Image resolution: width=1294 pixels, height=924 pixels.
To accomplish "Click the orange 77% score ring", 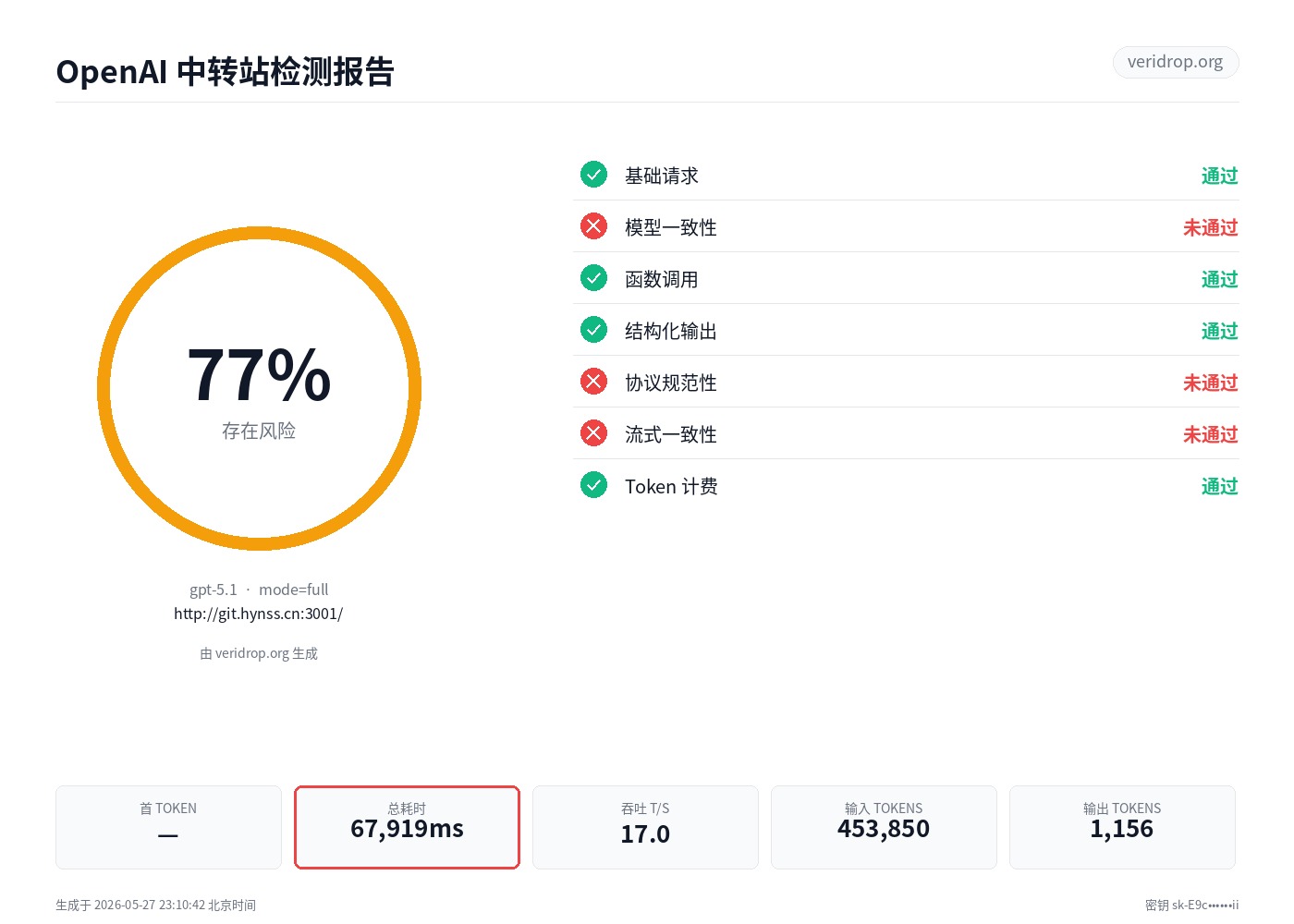I will click(259, 388).
